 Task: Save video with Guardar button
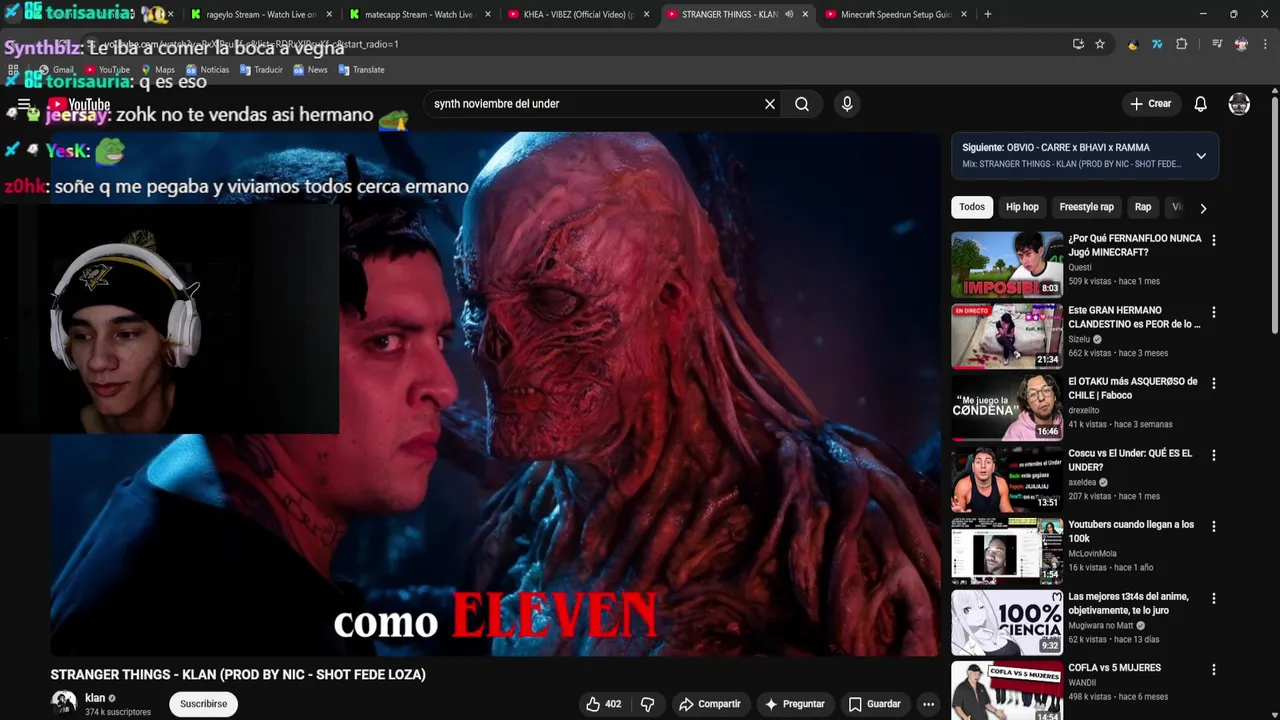coord(875,704)
